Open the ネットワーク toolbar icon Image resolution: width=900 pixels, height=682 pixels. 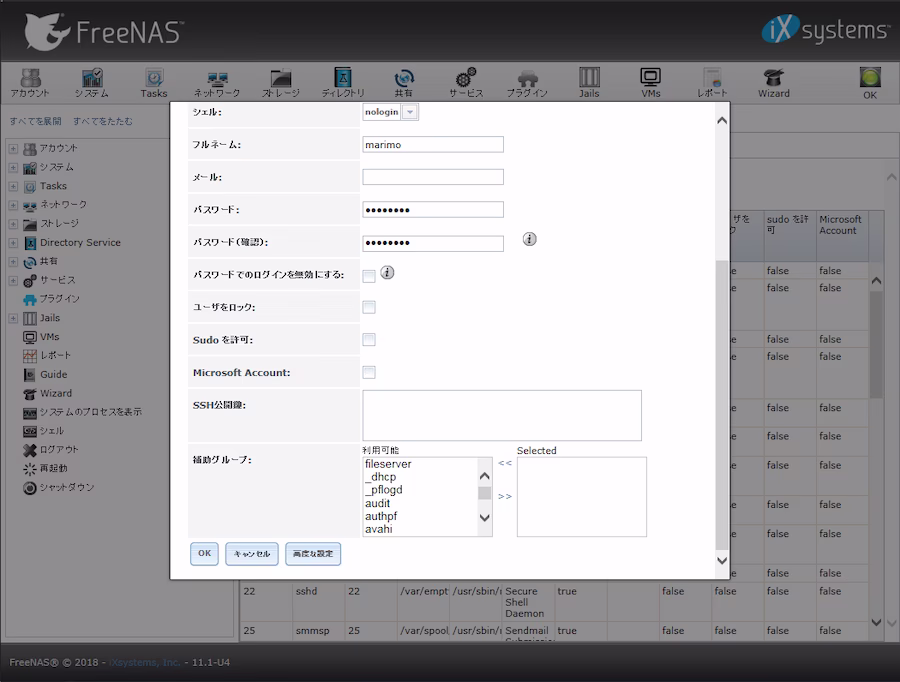217,83
